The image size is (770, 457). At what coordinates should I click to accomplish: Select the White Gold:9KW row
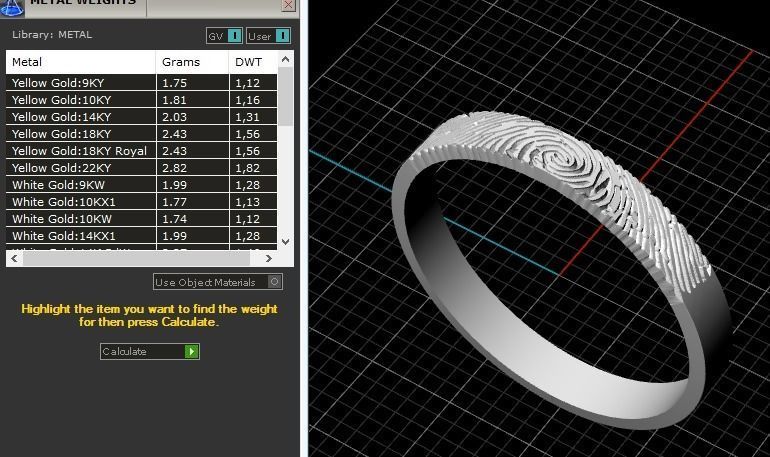point(141,185)
